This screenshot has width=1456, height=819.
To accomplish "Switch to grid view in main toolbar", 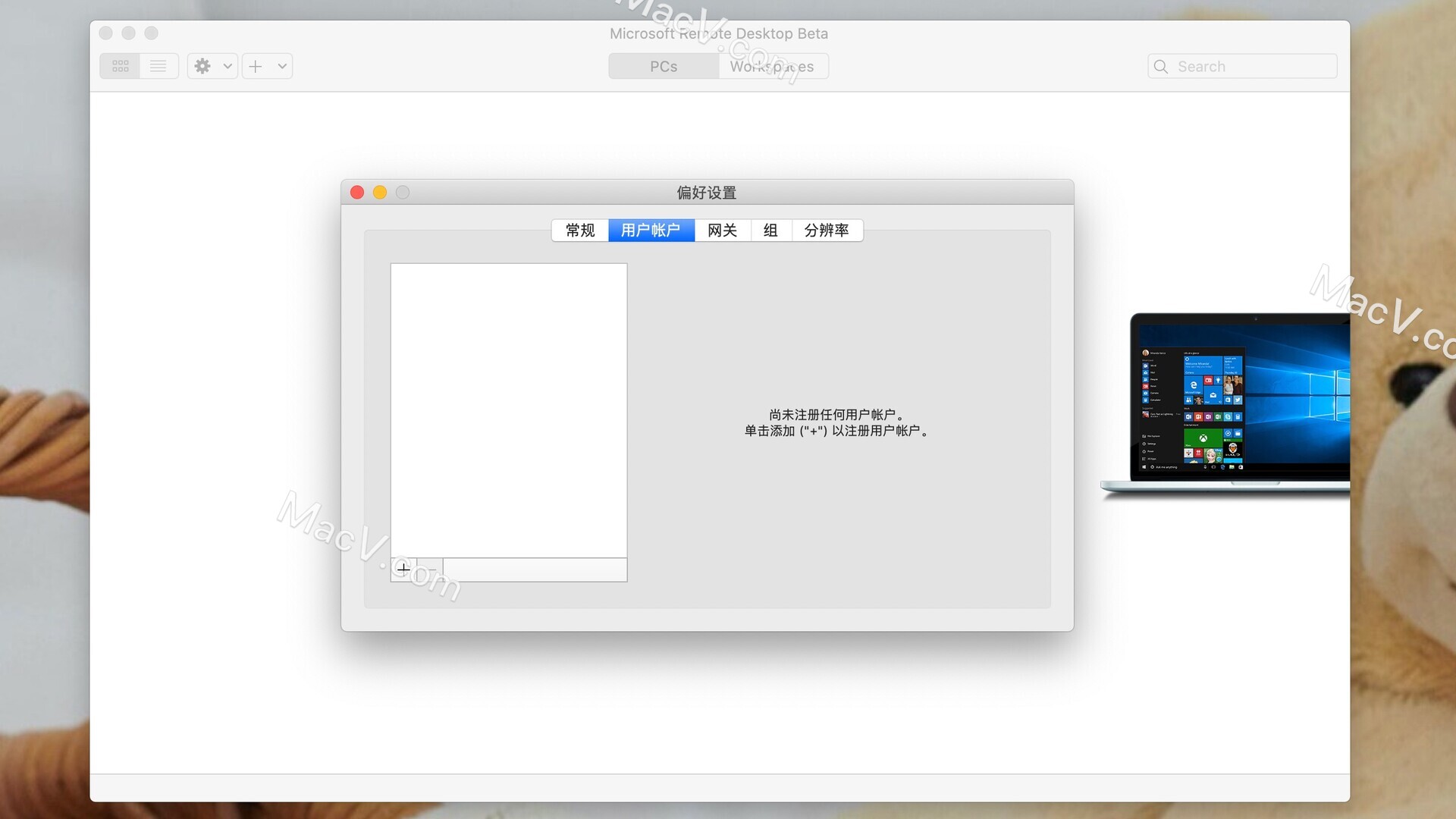I will click(x=120, y=66).
